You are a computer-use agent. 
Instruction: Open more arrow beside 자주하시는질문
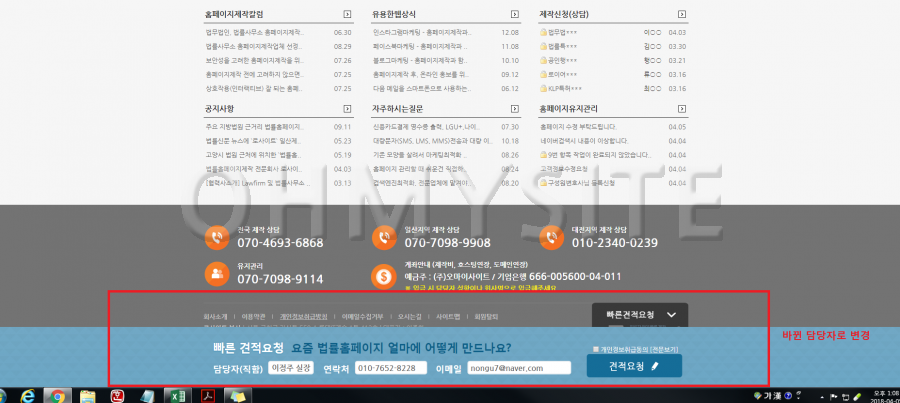(514, 108)
